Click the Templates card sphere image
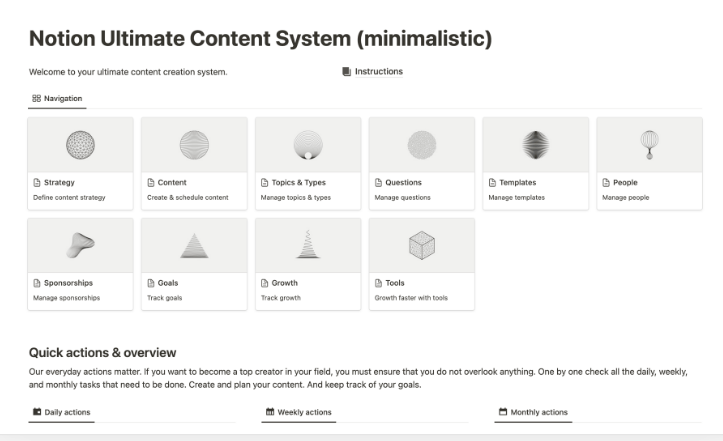Screen dimensions: 723x441 [x=535, y=145]
